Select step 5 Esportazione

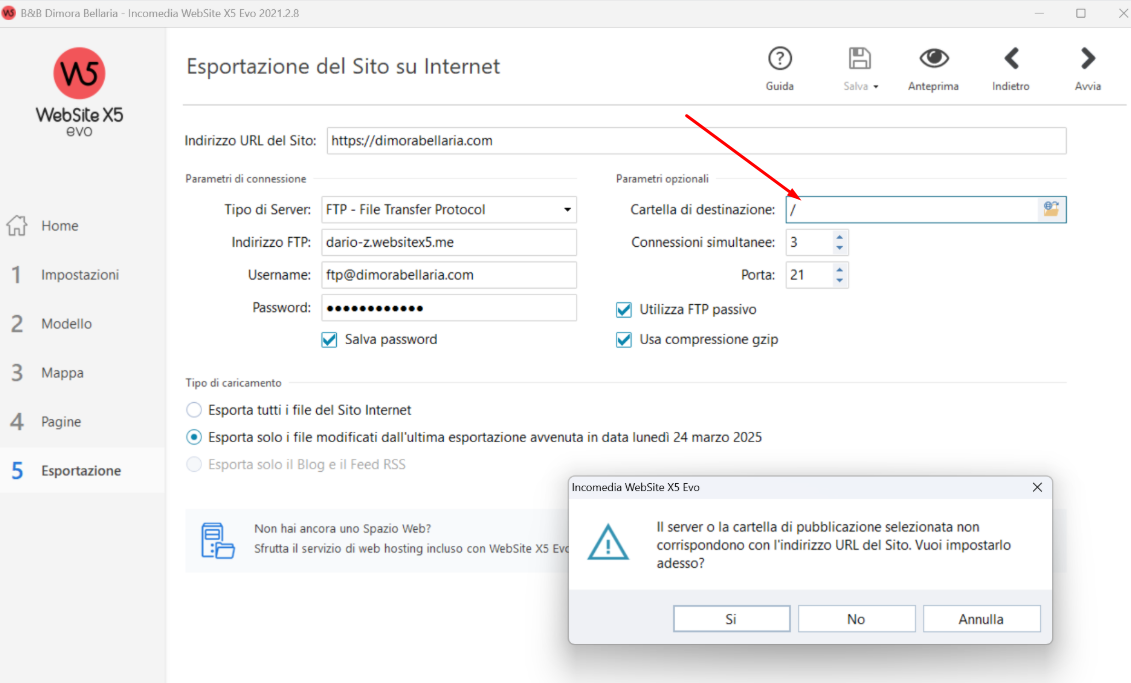pyautogui.click(x=82, y=470)
